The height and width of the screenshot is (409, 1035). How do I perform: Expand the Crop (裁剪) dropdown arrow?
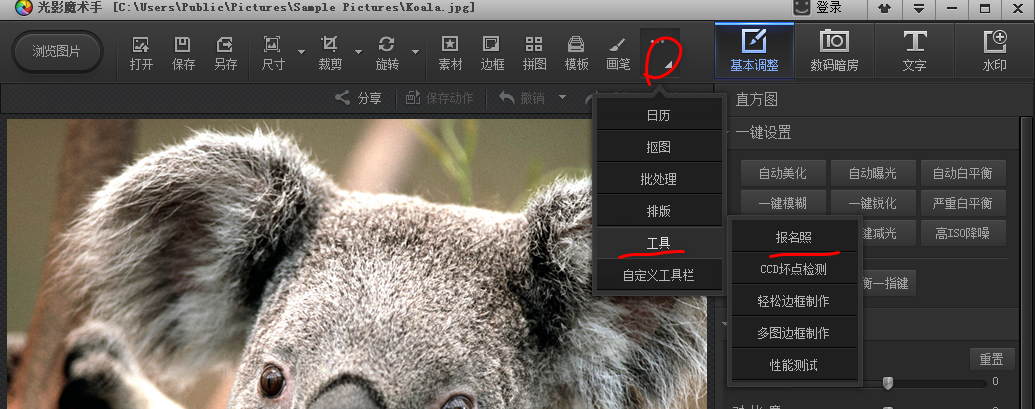(358, 52)
